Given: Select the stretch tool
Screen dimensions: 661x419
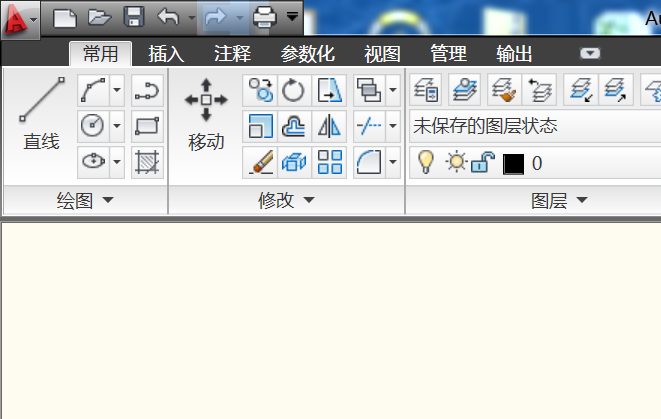Looking at the screenshot, I should (329, 90).
